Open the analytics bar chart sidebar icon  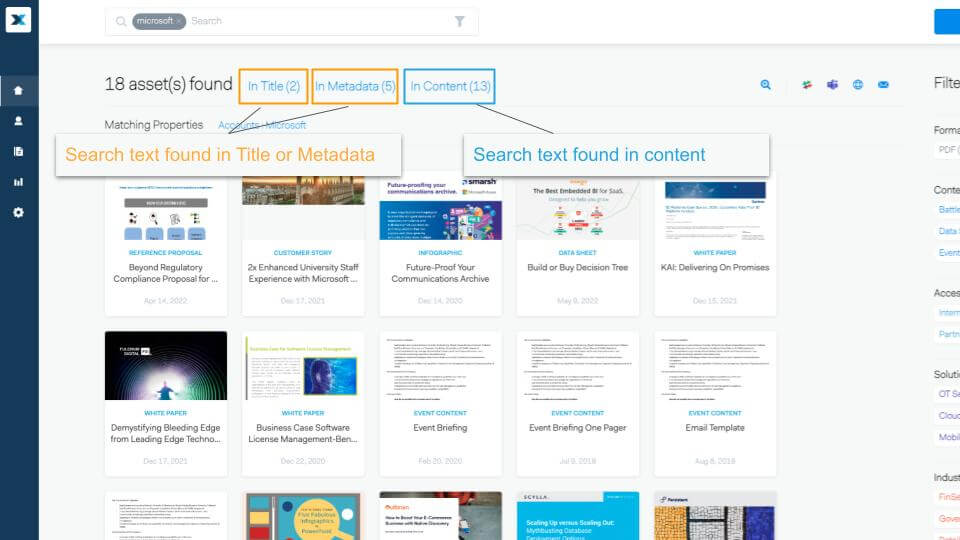pyautogui.click(x=18, y=182)
